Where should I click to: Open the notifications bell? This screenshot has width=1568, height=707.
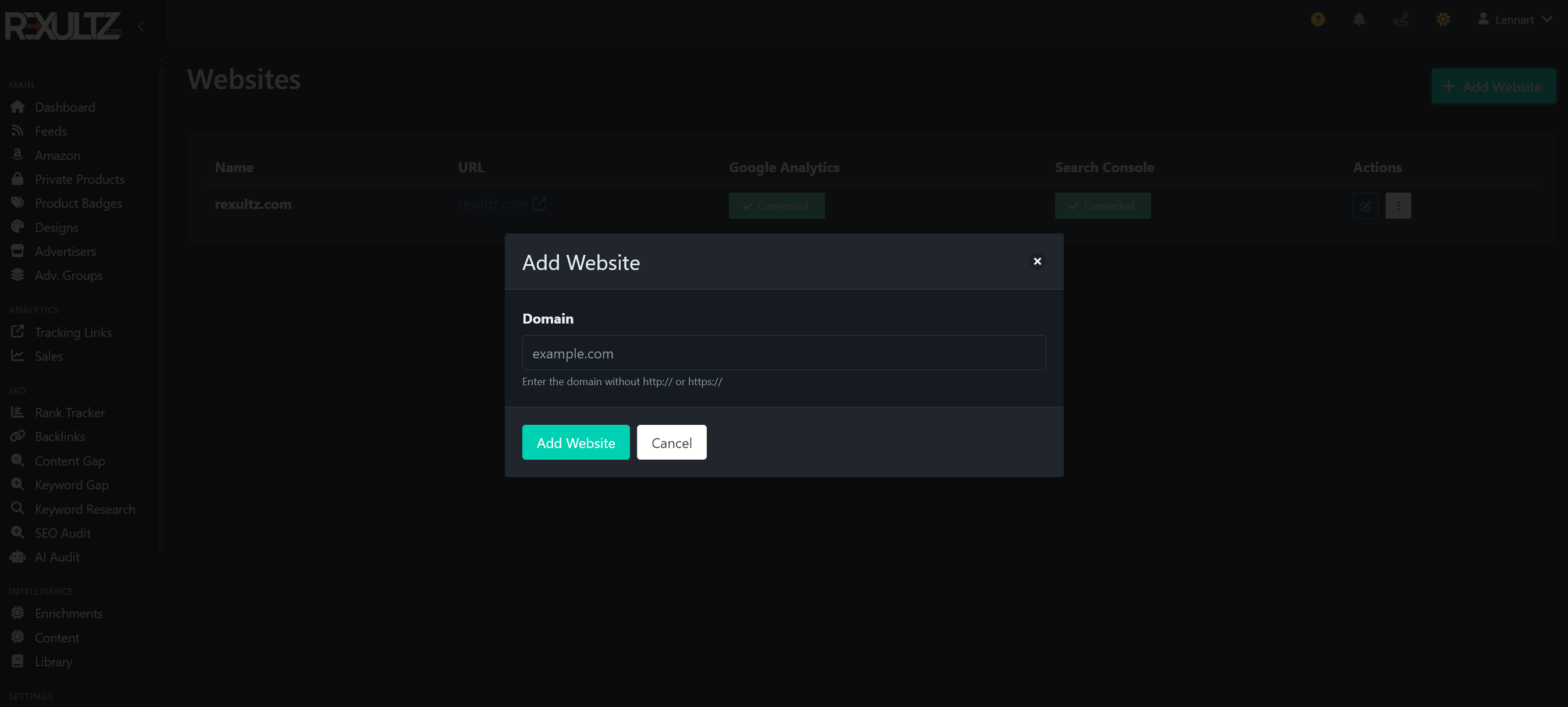[x=1359, y=19]
